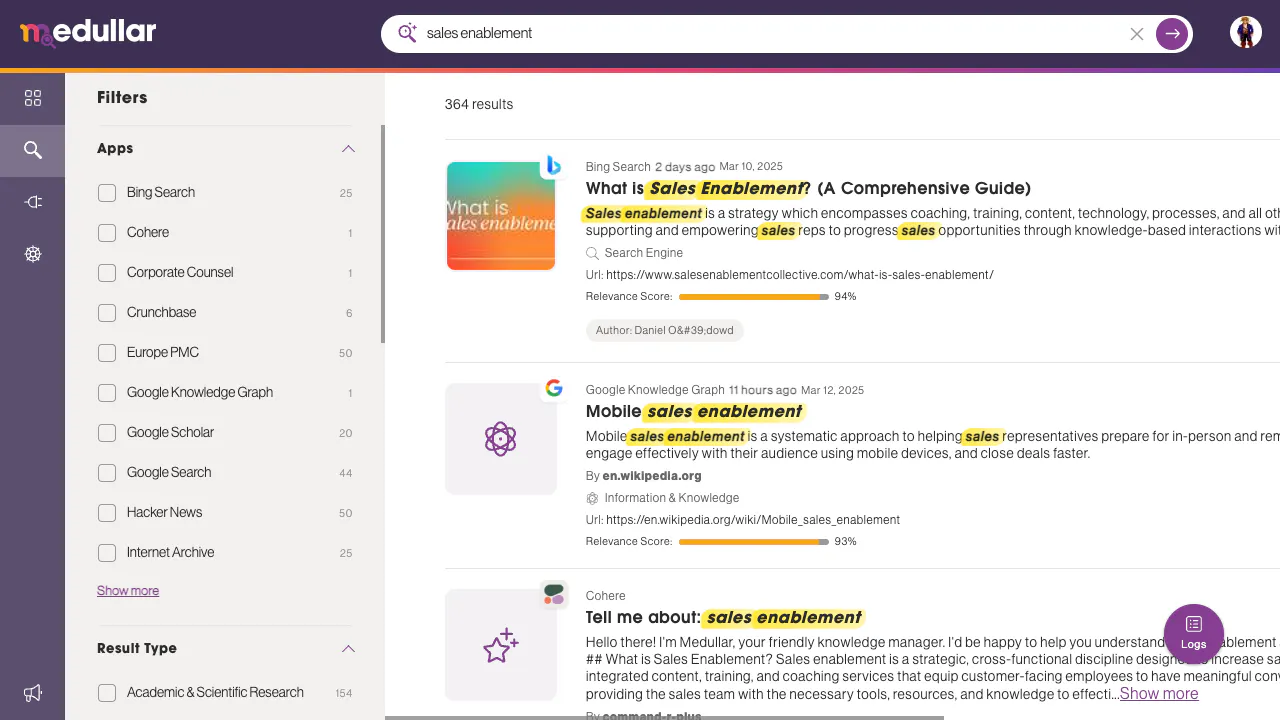Image resolution: width=1280 pixels, height=720 pixels.
Task: Click the Mar 10, 2025 date
Action: (751, 167)
